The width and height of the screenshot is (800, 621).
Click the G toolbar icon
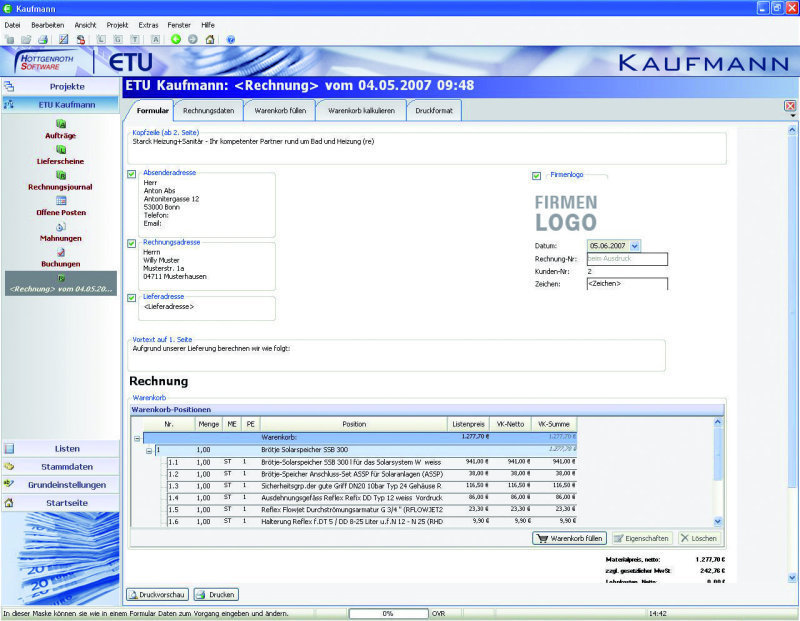(x=118, y=39)
